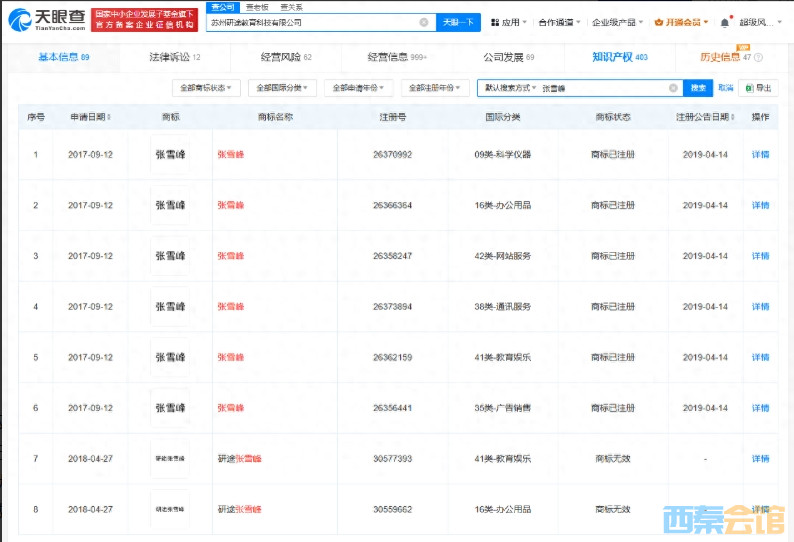The width and height of the screenshot is (794, 542).
Task: Open 详情 for registration 26373894
Action: (x=760, y=306)
